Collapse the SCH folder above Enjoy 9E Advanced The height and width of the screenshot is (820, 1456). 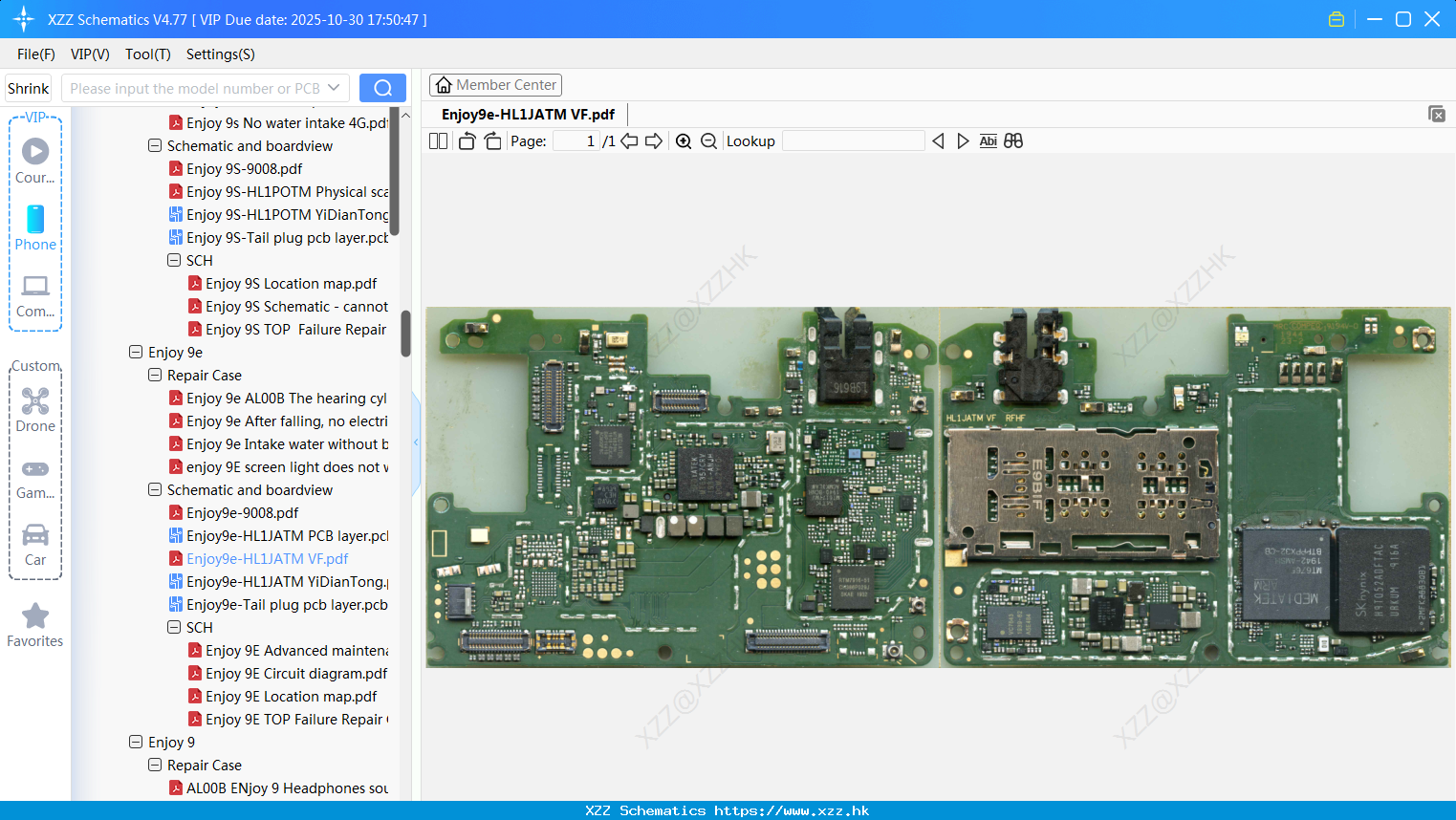tap(174, 627)
